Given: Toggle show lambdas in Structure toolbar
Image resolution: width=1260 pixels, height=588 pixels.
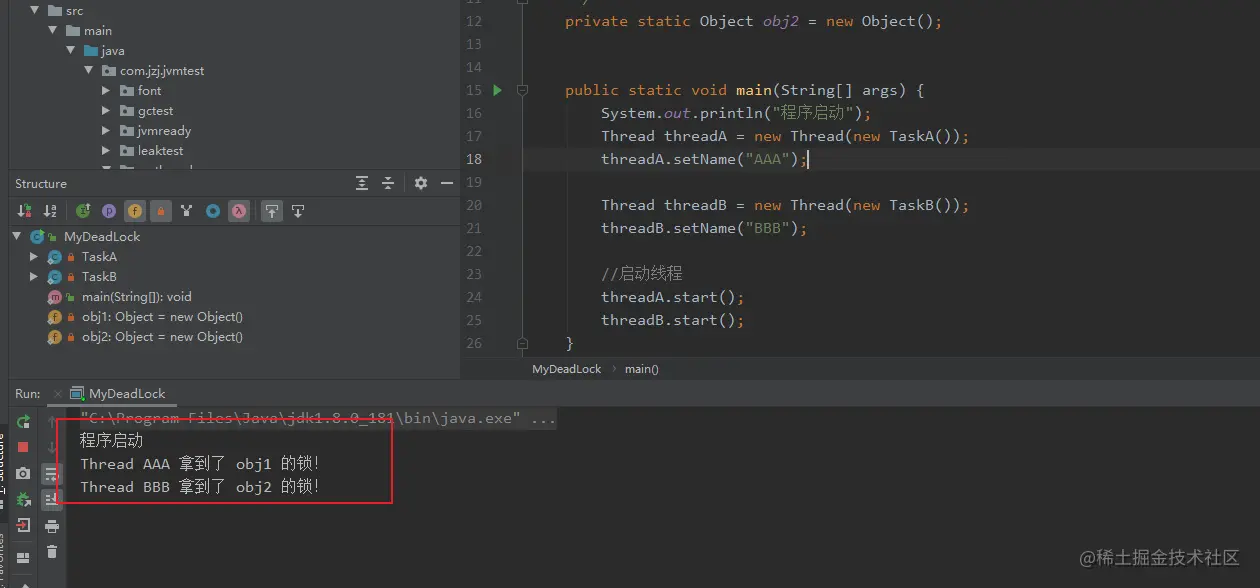Looking at the screenshot, I should point(239,211).
